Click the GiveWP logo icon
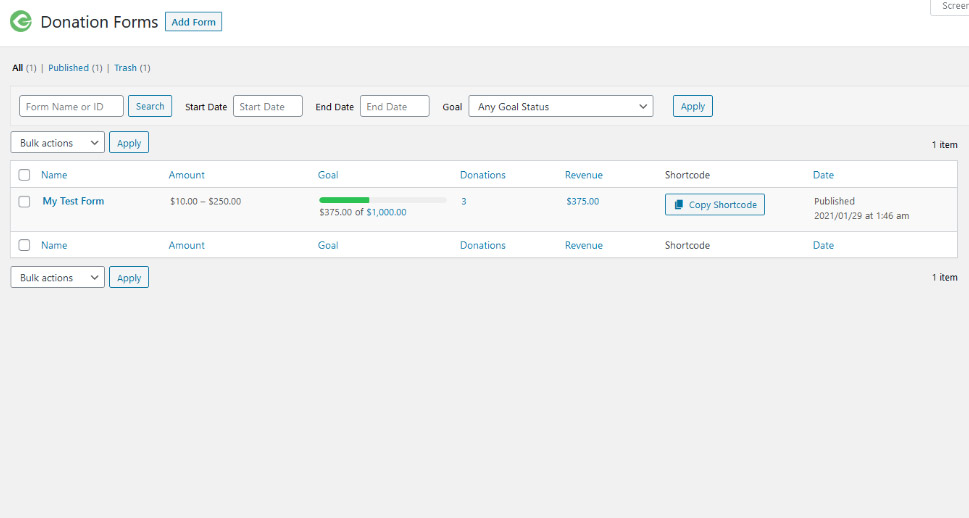The image size is (969, 518). [21, 22]
